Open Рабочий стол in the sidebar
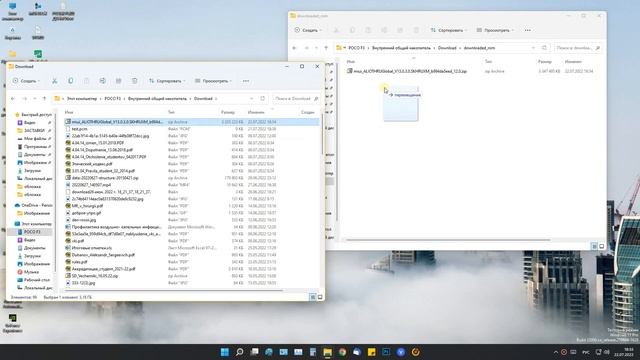This screenshot has height=360, width=640. pyautogui.click(x=36, y=280)
